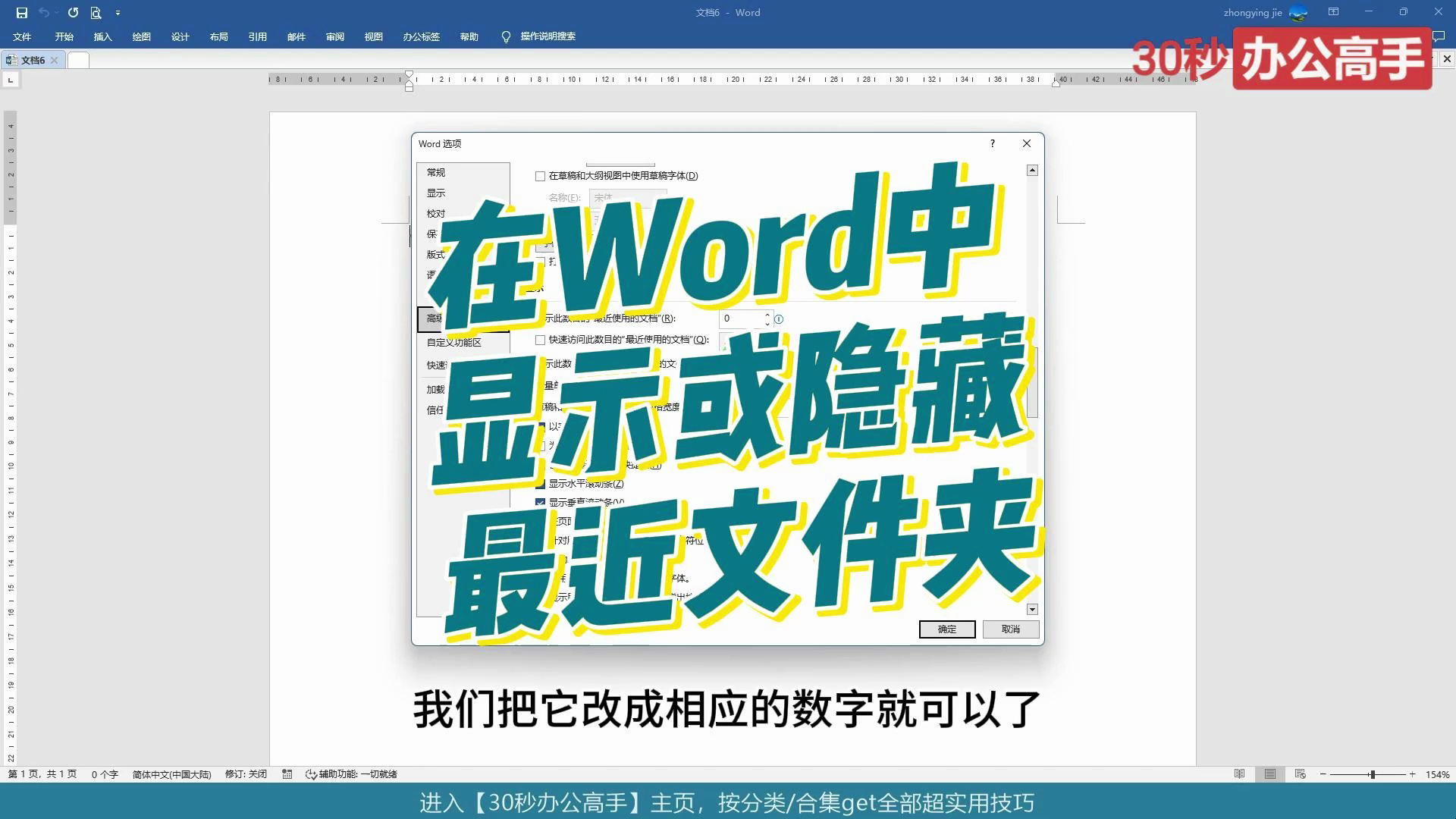
Task: Enable 在草稿和大纲视图中使用草稿字体 checkbox
Action: tap(540, 176)
